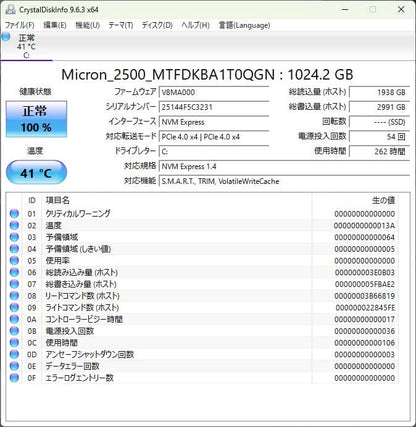The image size is (416, 427).
Task: Click the total host writes value 2991 GB
Action: (x=379, y=107)
